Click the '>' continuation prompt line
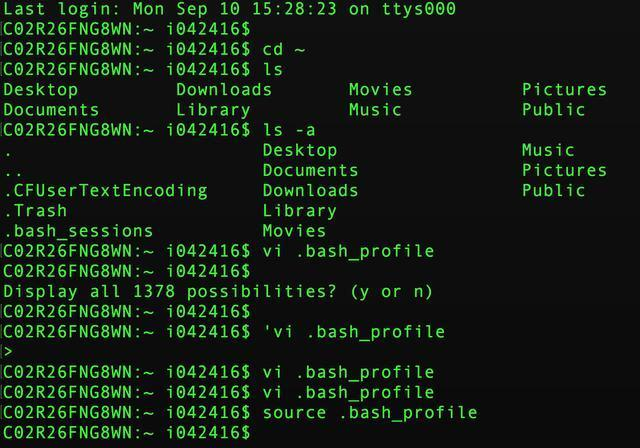 click(8, 352)
